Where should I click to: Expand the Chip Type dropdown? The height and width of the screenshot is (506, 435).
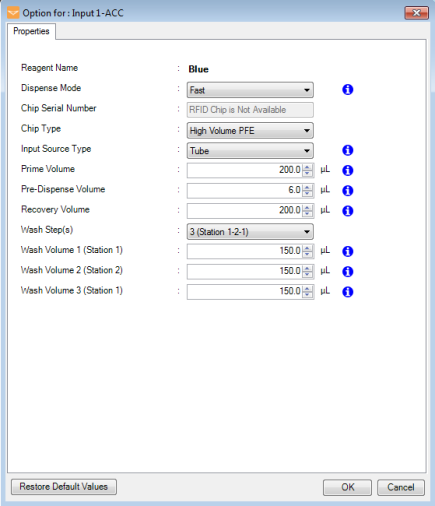click(x=250, y=130)
